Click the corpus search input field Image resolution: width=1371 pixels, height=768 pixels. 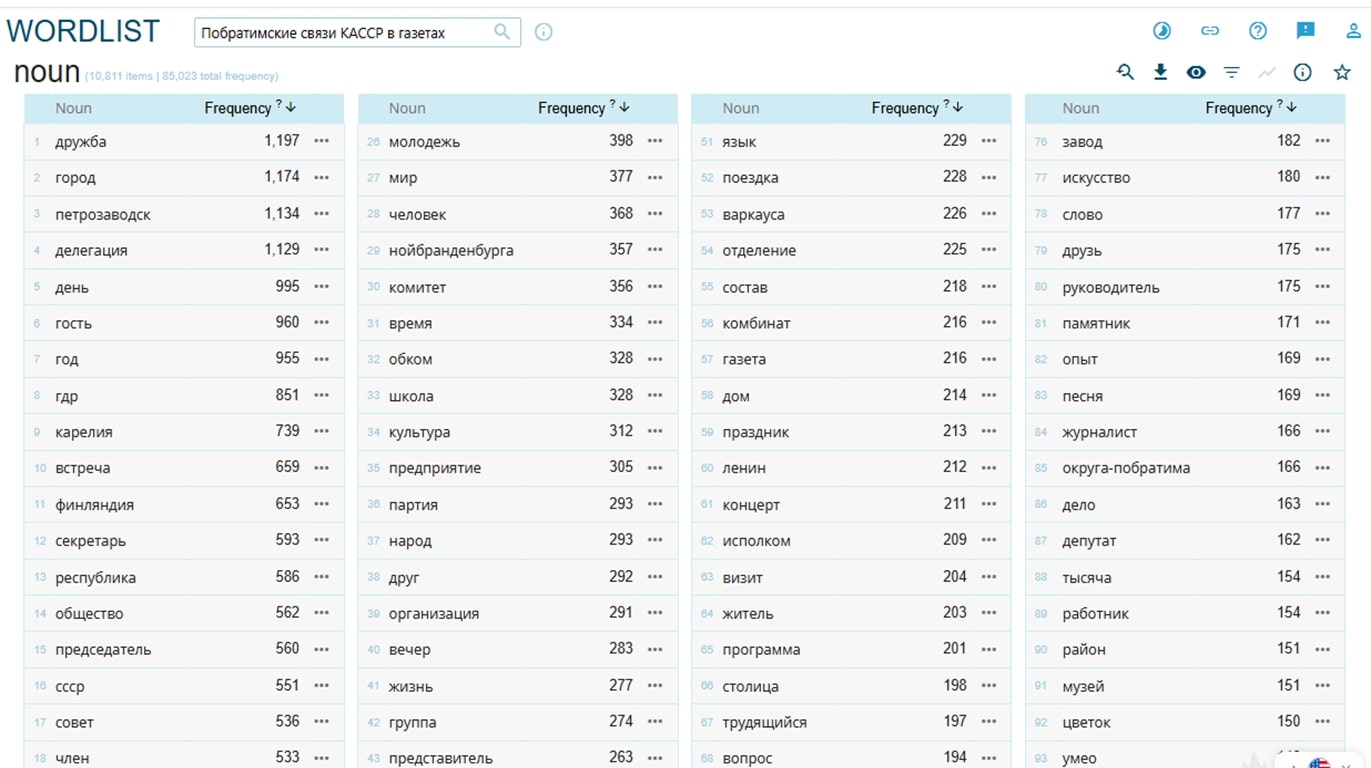click(345, 33)
